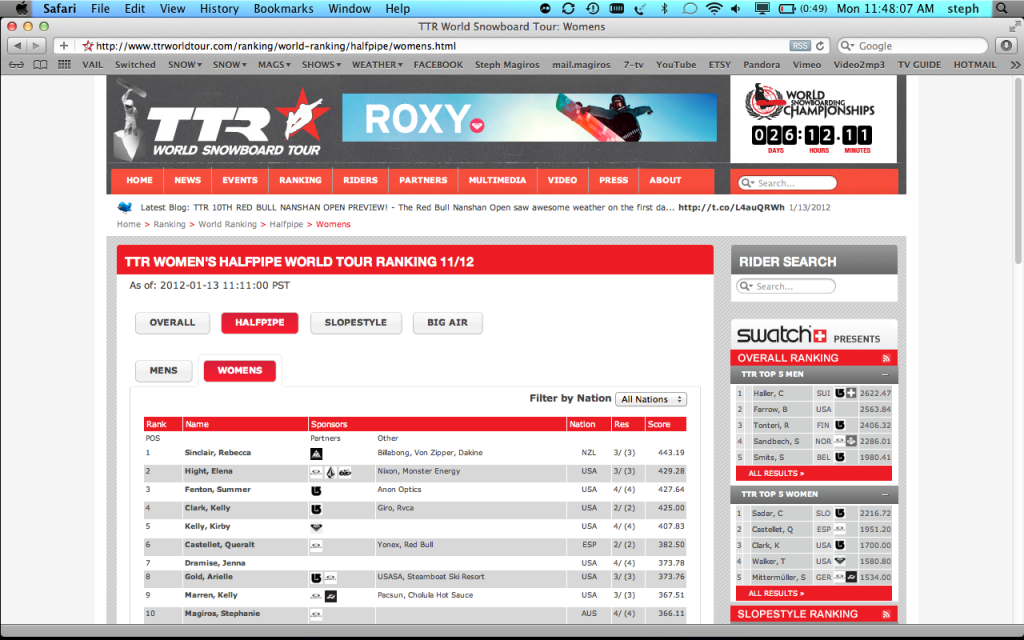Reload the page with the refresh icon

(x=821, y=46)
